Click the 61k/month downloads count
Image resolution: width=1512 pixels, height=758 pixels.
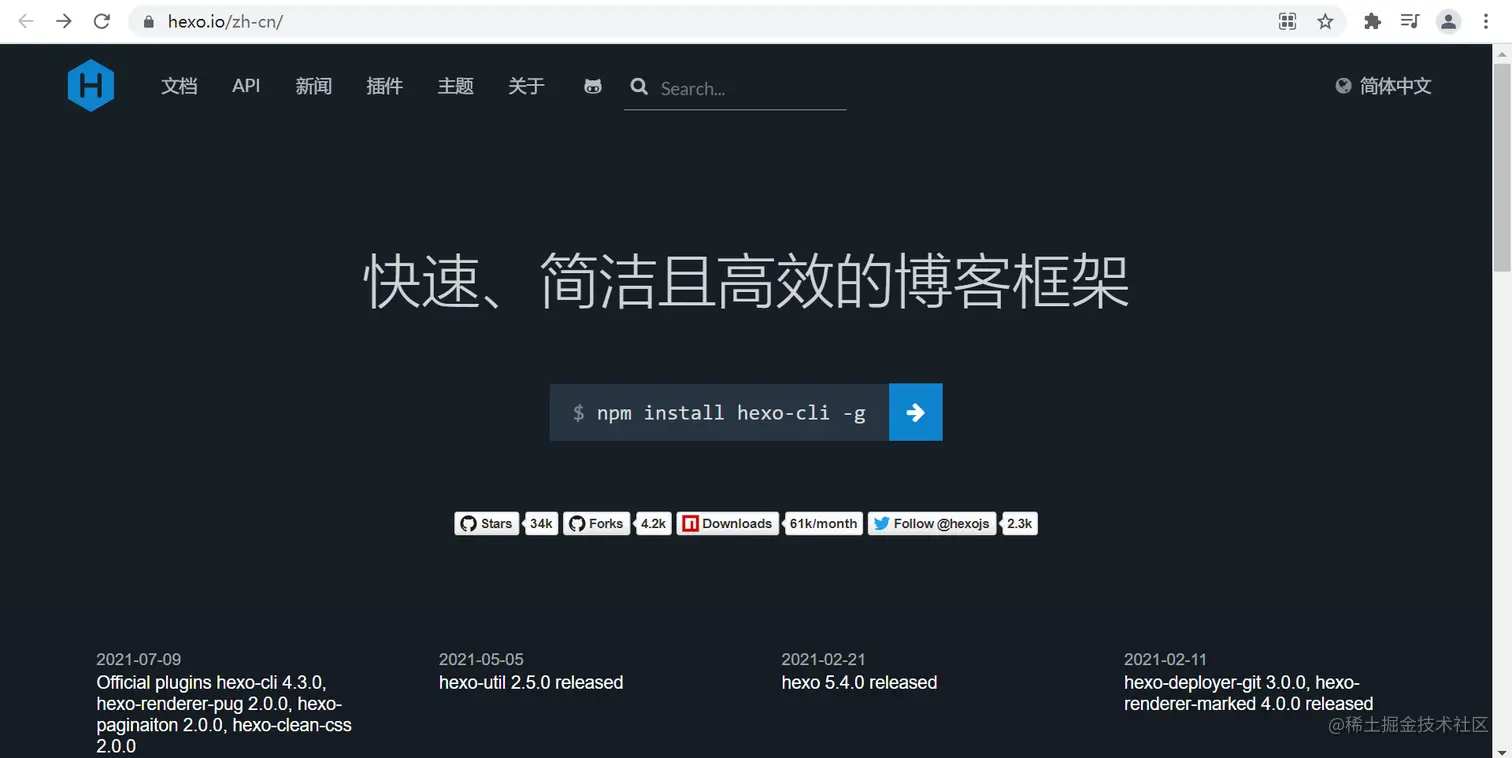coord(823,523)
